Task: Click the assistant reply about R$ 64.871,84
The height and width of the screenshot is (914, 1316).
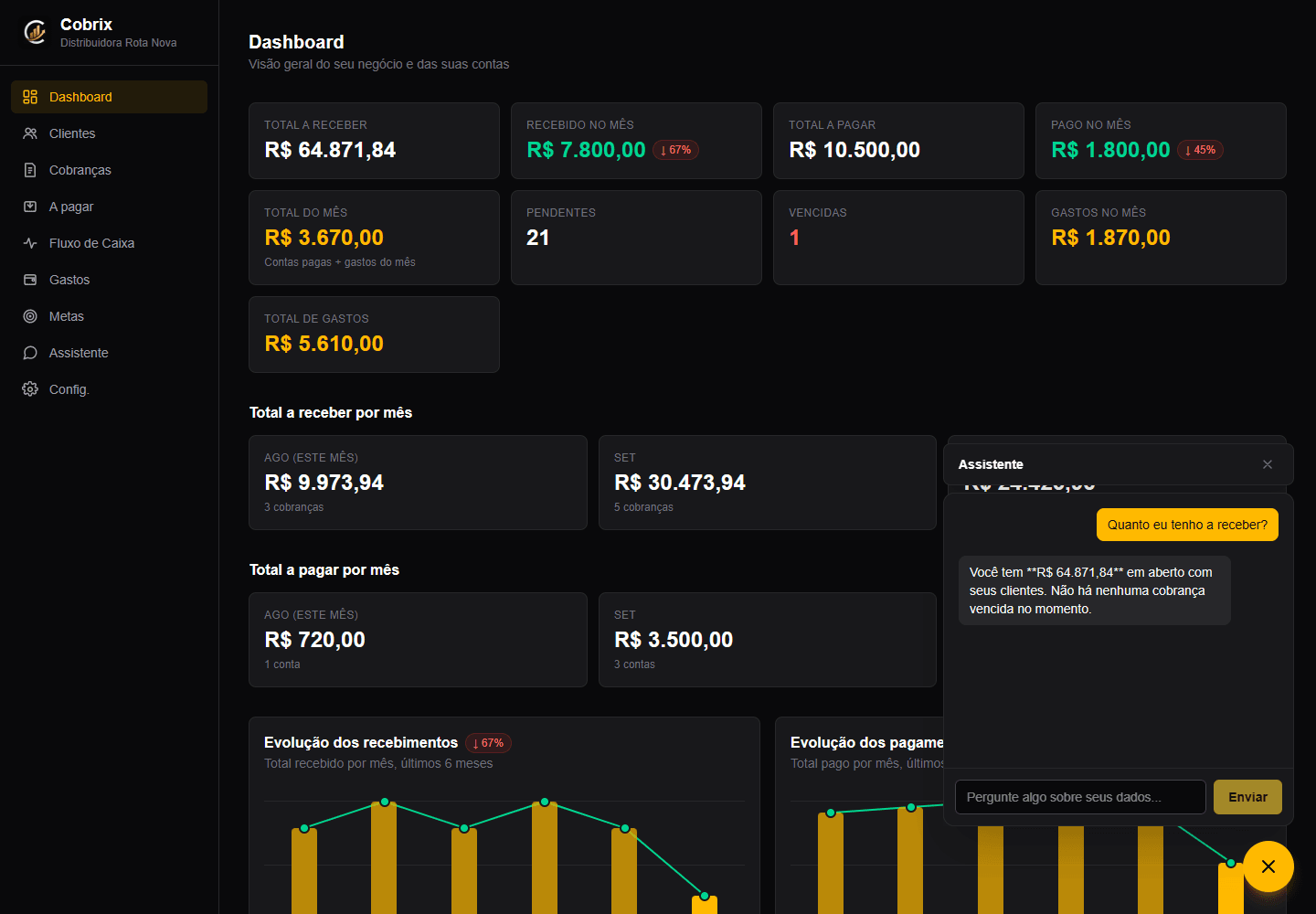Action: 1094,590
